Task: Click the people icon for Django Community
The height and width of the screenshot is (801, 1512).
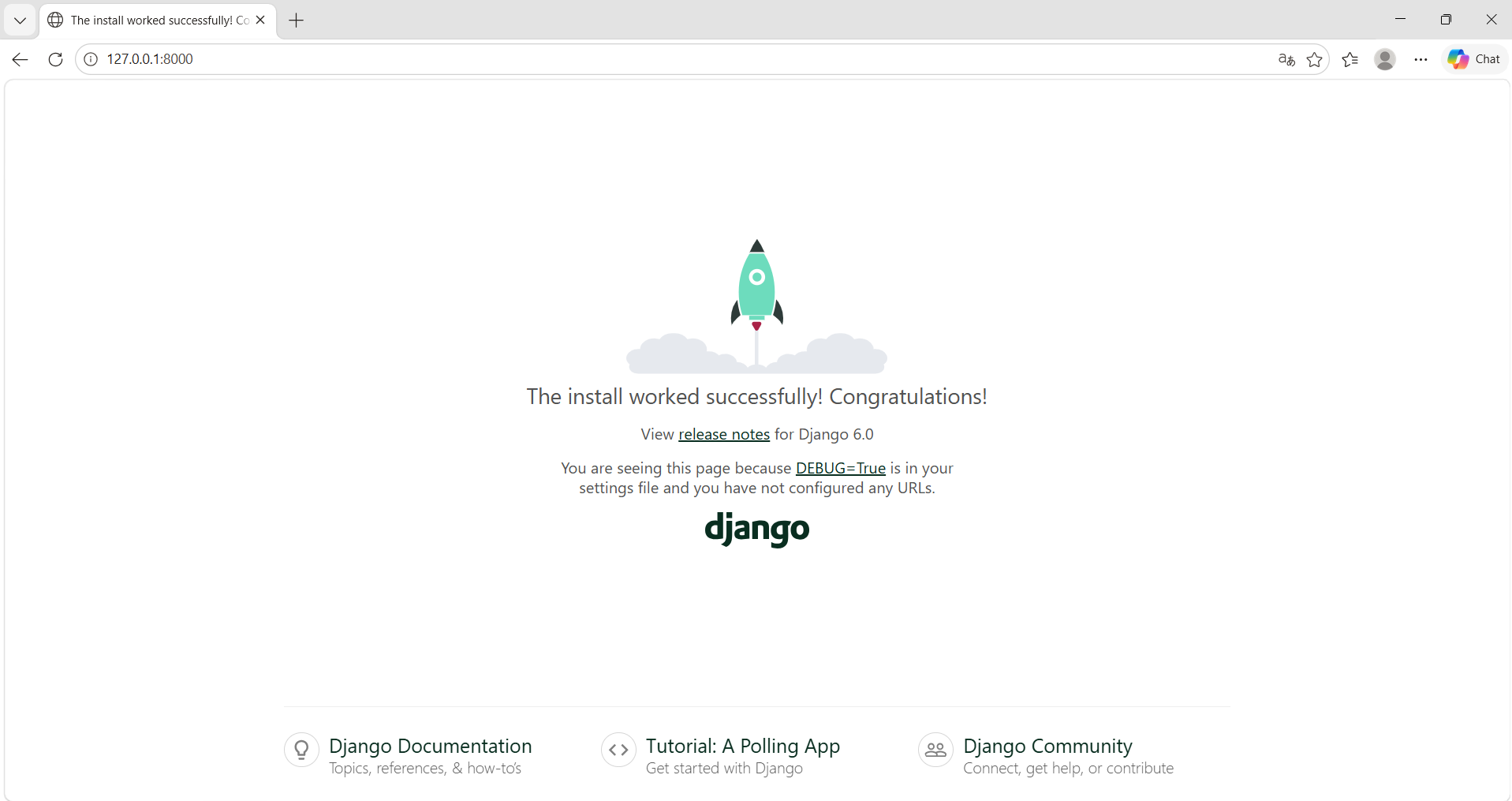Action: click(x=935, y=750)
